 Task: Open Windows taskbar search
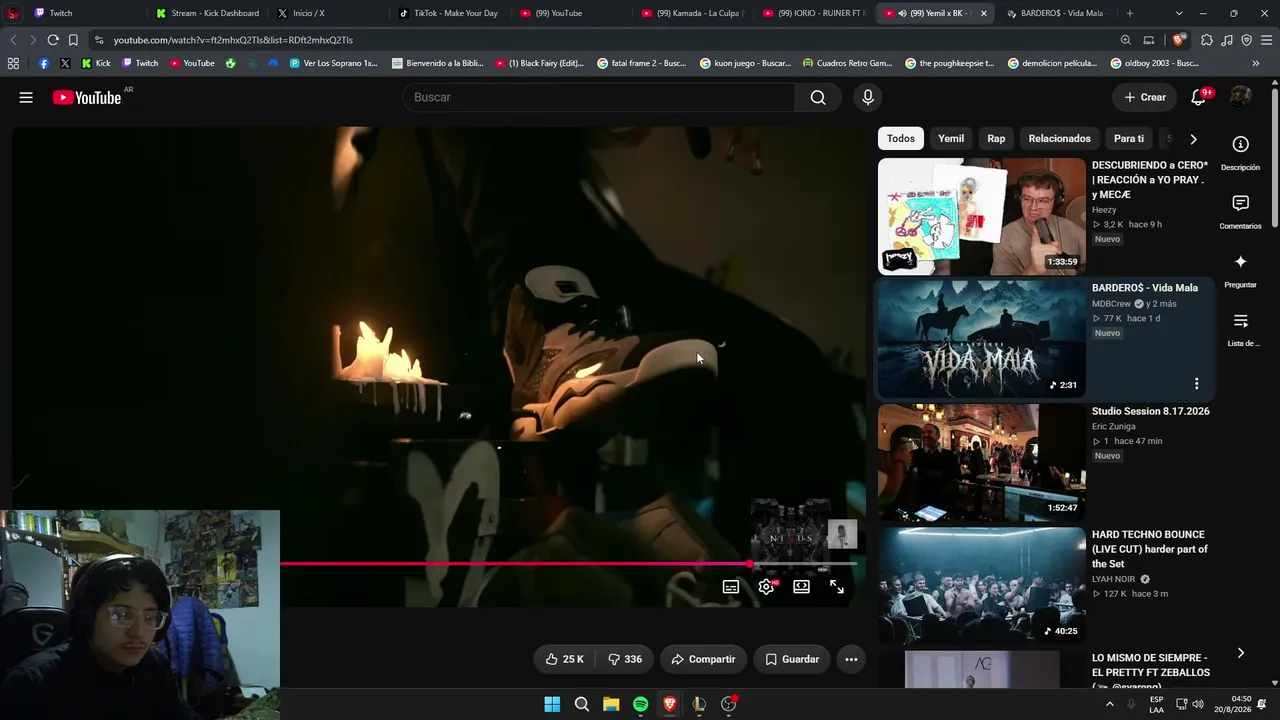(581, 704)
